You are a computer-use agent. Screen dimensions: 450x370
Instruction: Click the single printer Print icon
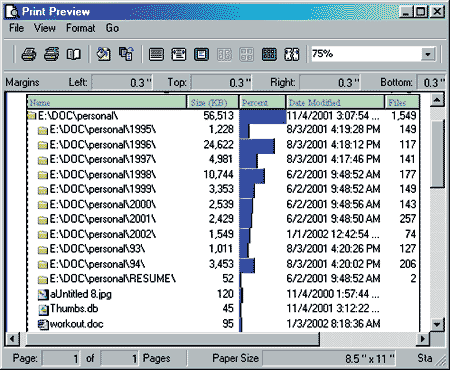pos(29,54)
